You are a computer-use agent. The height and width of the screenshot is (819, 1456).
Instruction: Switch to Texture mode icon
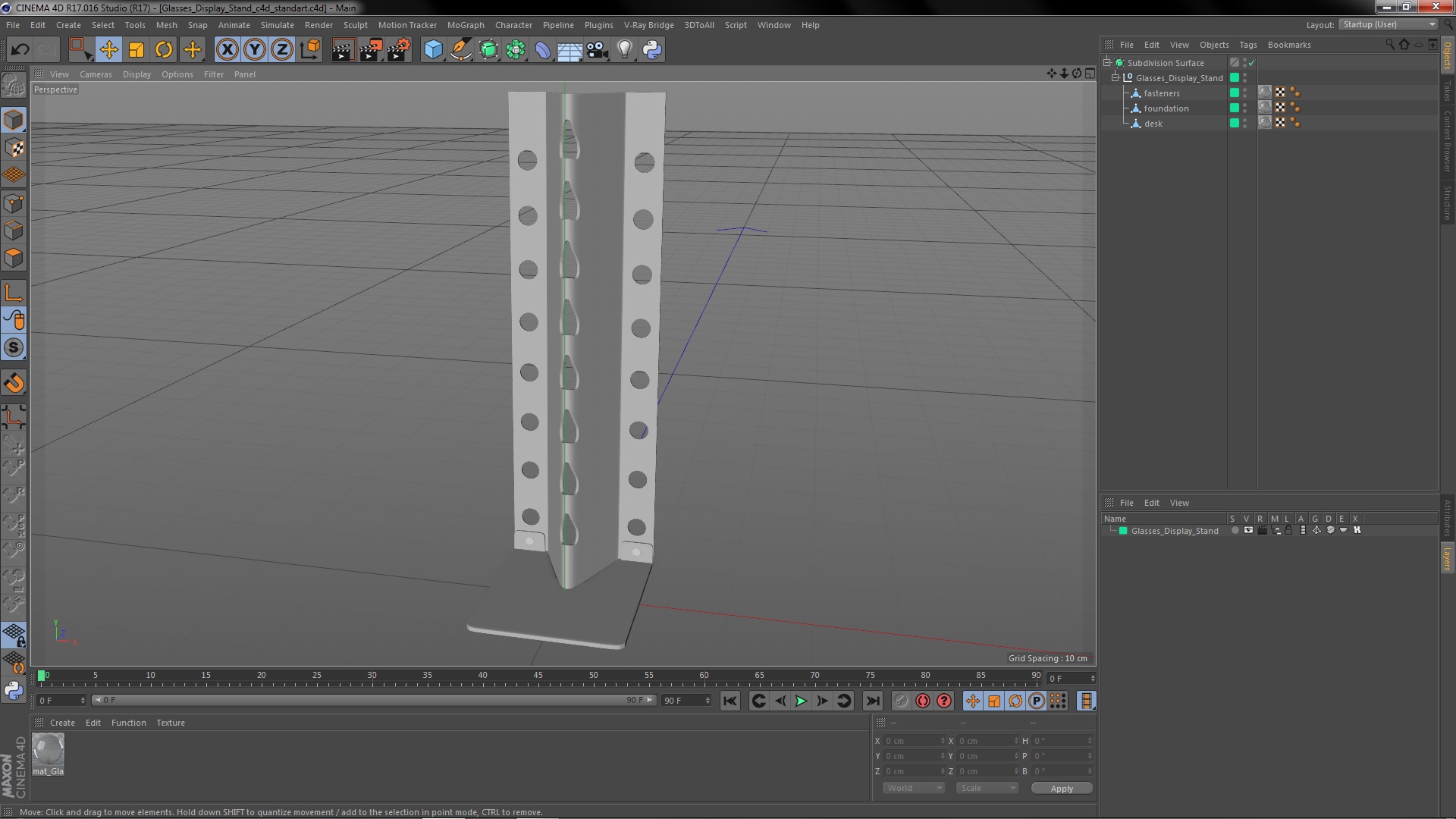pyautogui.click(x=14, y=148)
